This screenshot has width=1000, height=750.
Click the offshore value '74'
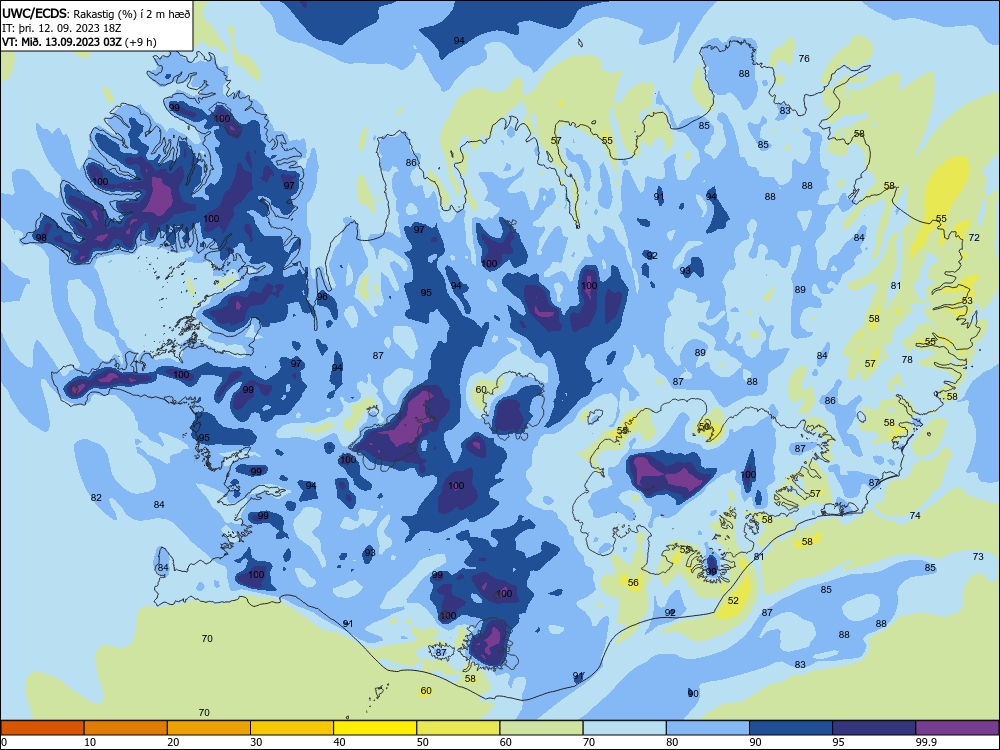915,515
